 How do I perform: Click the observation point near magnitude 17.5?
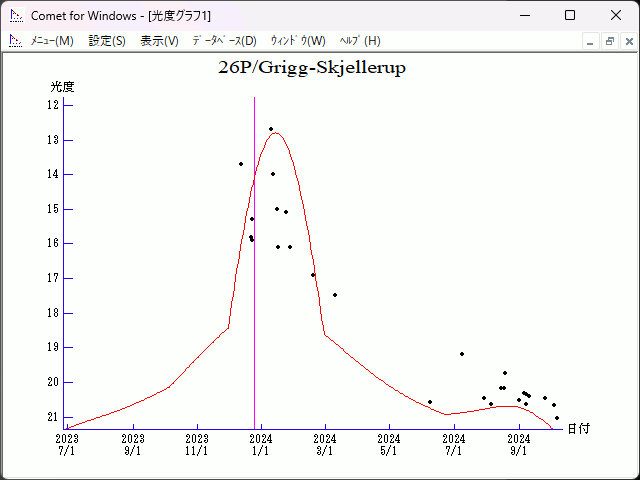[335, 295]
